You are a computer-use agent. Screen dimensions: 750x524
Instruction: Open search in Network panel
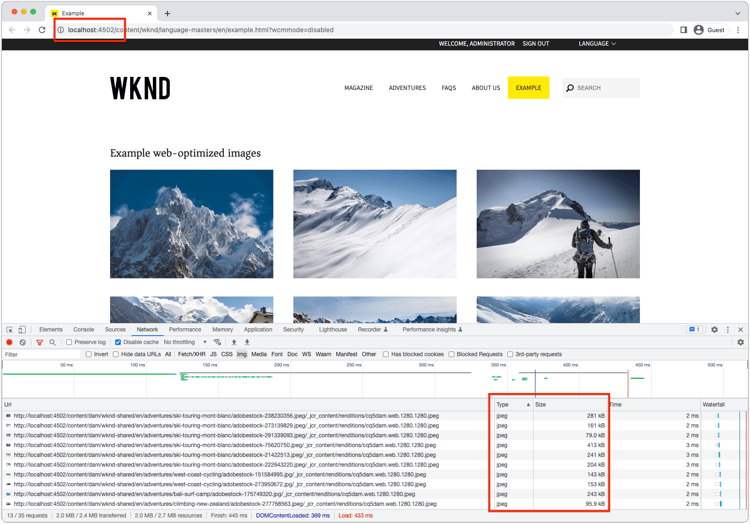coord(52,342)
